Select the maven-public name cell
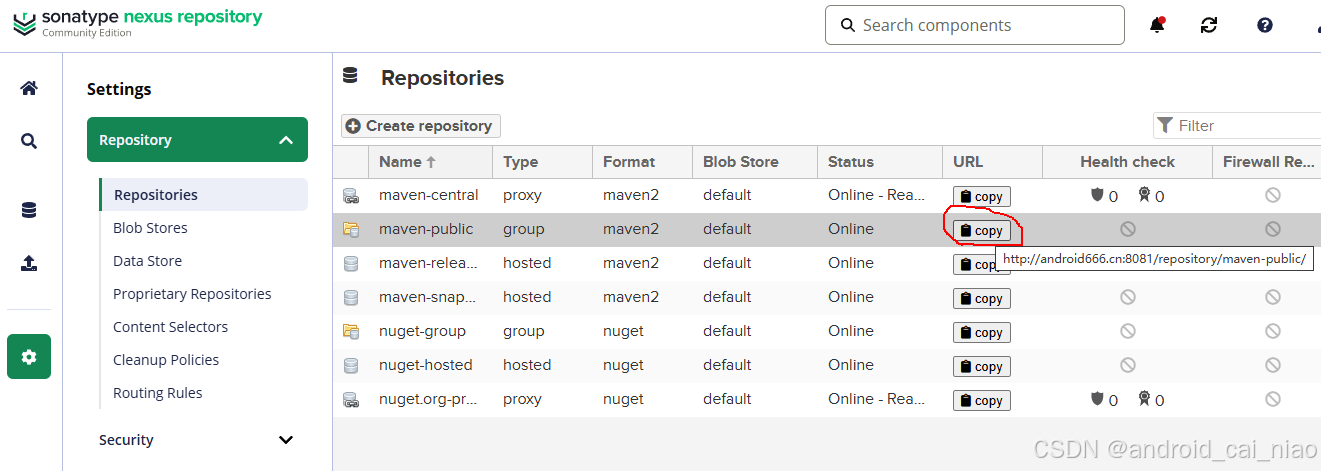The width and height of the screenshot is (1321, 471). coord(430,229)
